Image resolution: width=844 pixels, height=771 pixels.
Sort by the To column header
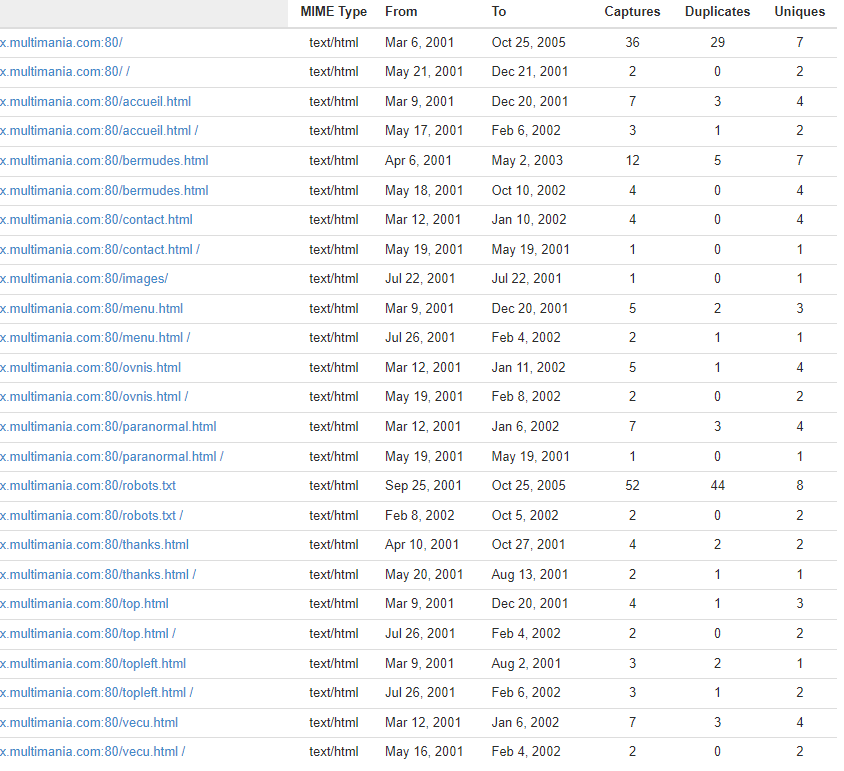(x=499, y=12)
